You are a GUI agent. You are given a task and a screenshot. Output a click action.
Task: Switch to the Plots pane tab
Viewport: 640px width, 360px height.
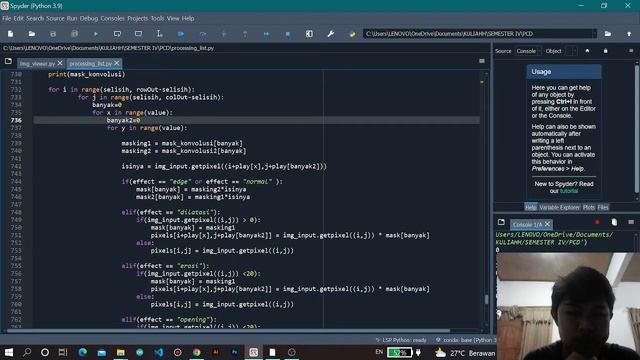tap(589, 207)
